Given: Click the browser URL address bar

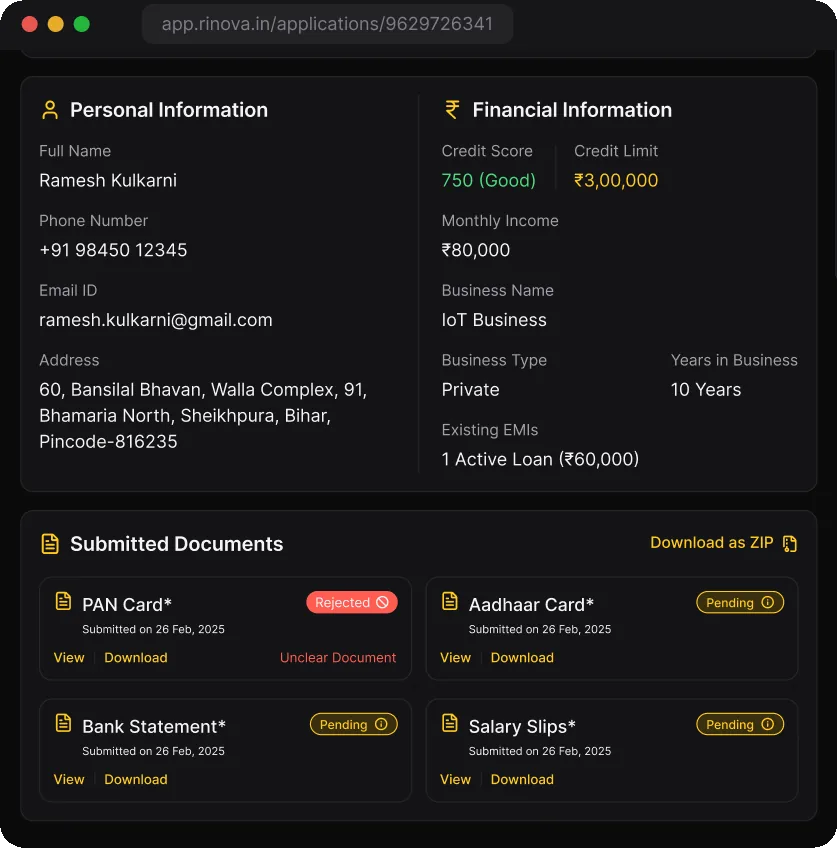Looking at the screenshot, I should tap(327, 24).
